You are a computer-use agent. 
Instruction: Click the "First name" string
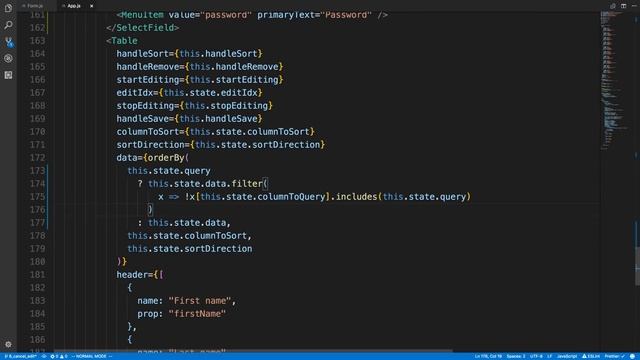200,301
